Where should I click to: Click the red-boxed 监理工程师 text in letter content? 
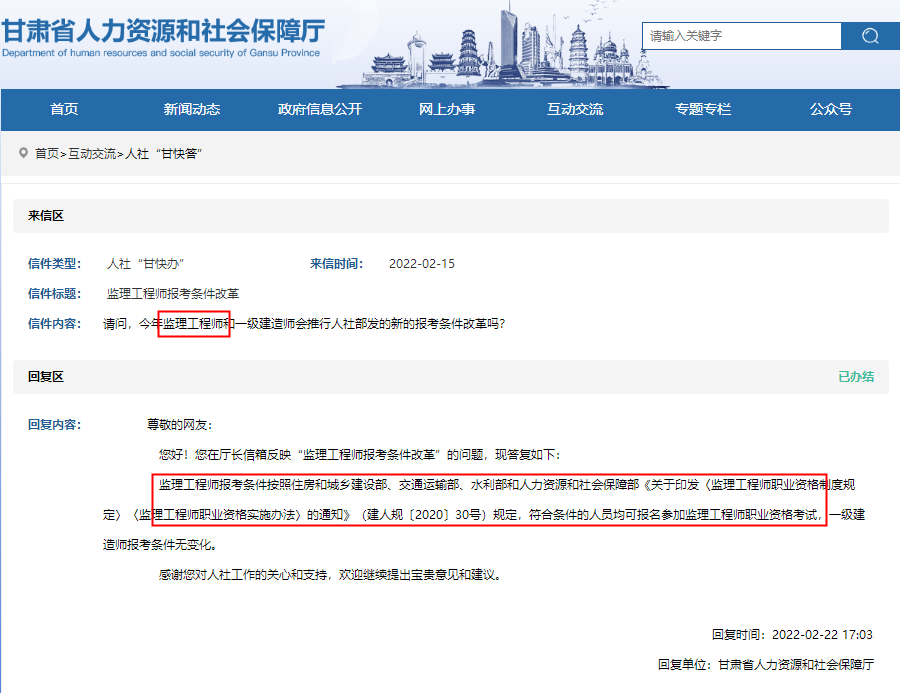point(194,325)
